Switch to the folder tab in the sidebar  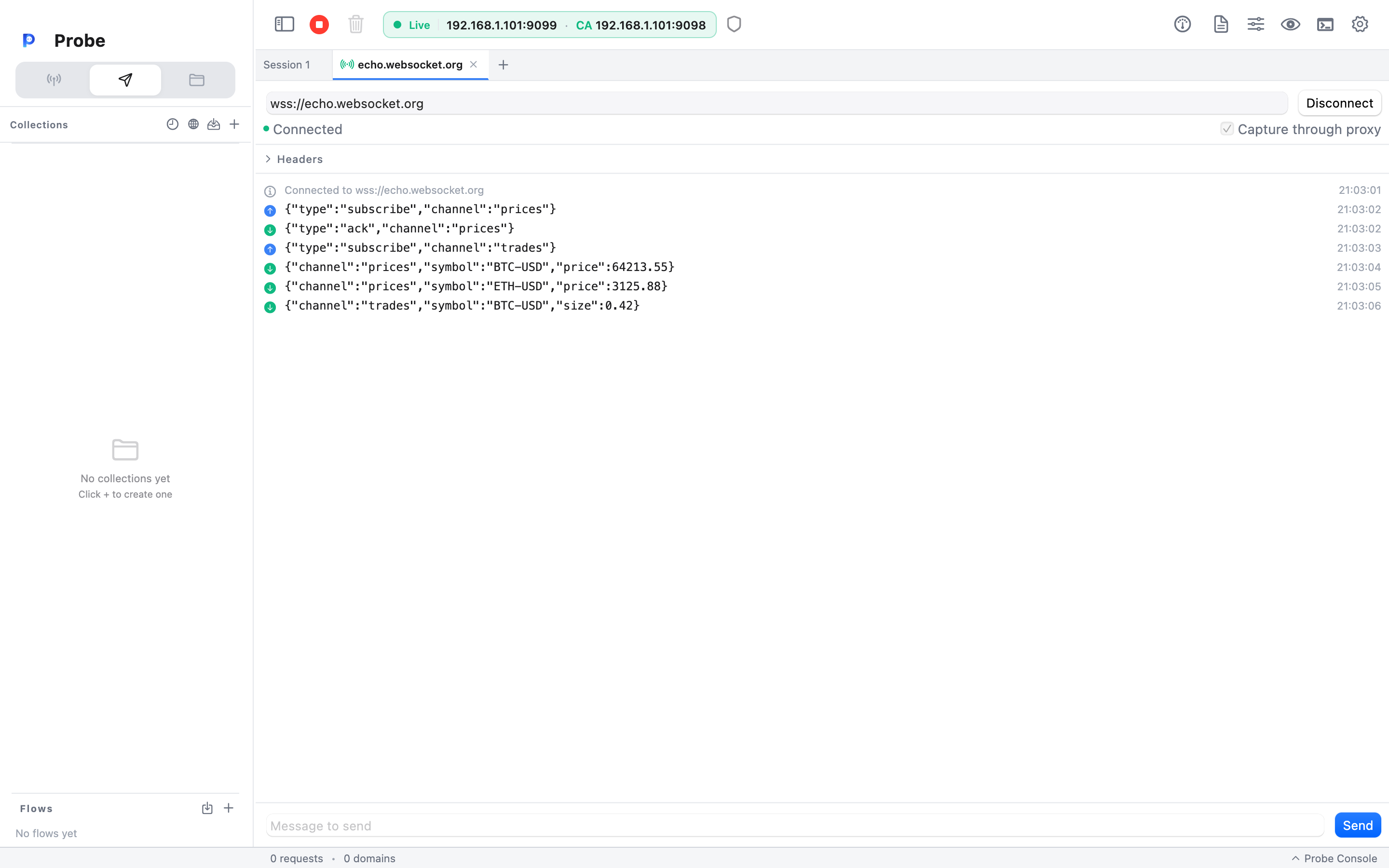click(x=197, y=80)
